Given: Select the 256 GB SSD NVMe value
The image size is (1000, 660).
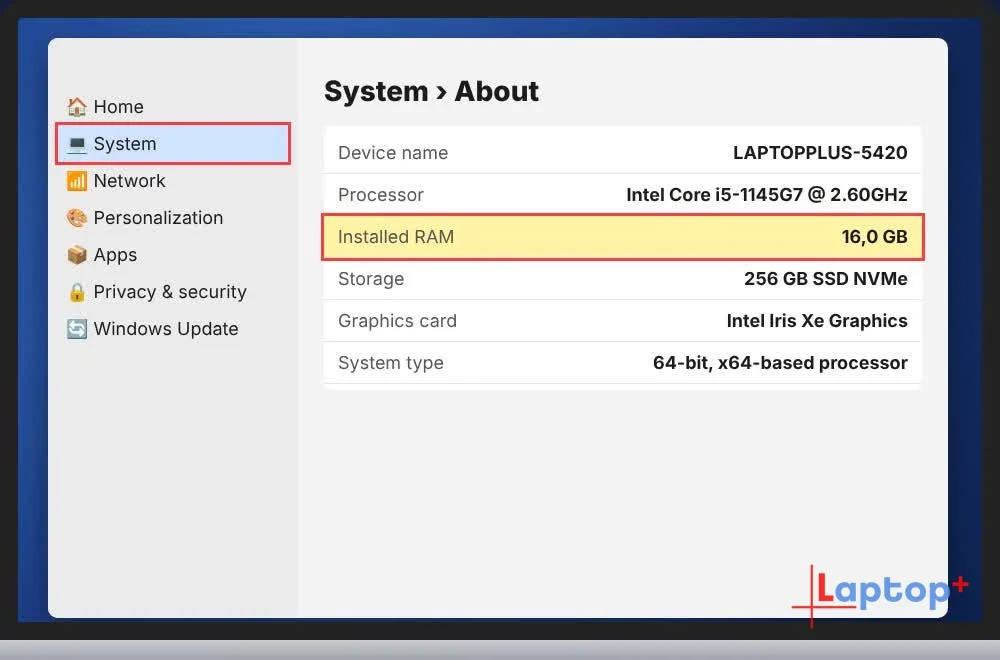Looking at the screenshot, I should click(826, 279).
